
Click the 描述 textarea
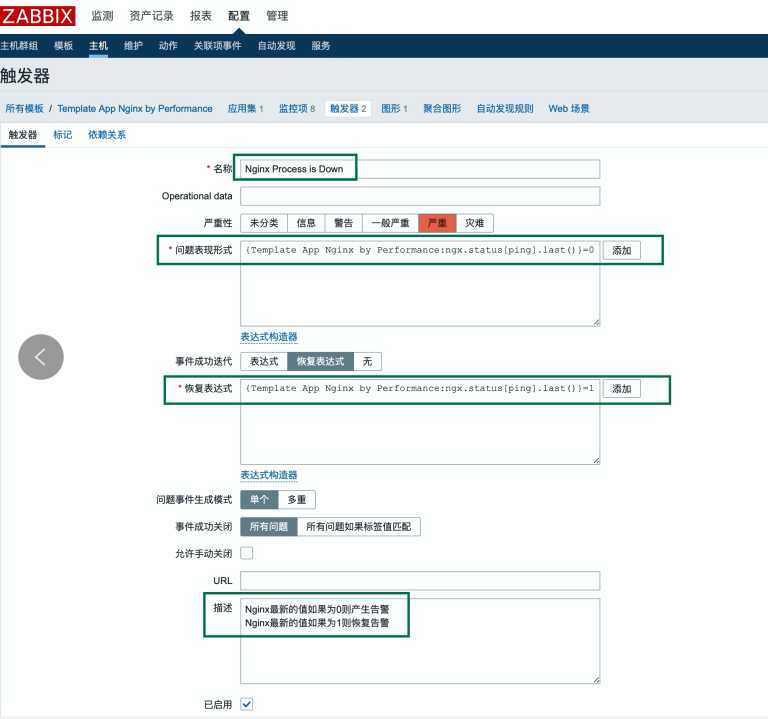point(420,641)
